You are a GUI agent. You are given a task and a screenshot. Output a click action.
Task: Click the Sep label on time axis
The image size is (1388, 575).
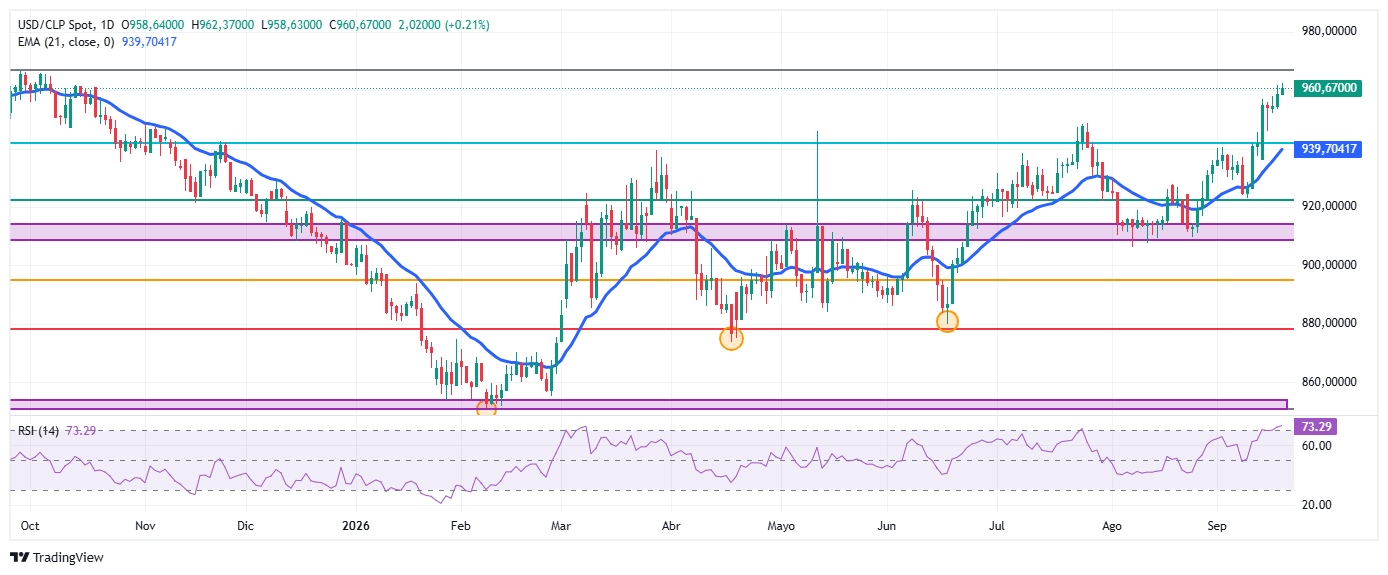(1217, 524)
